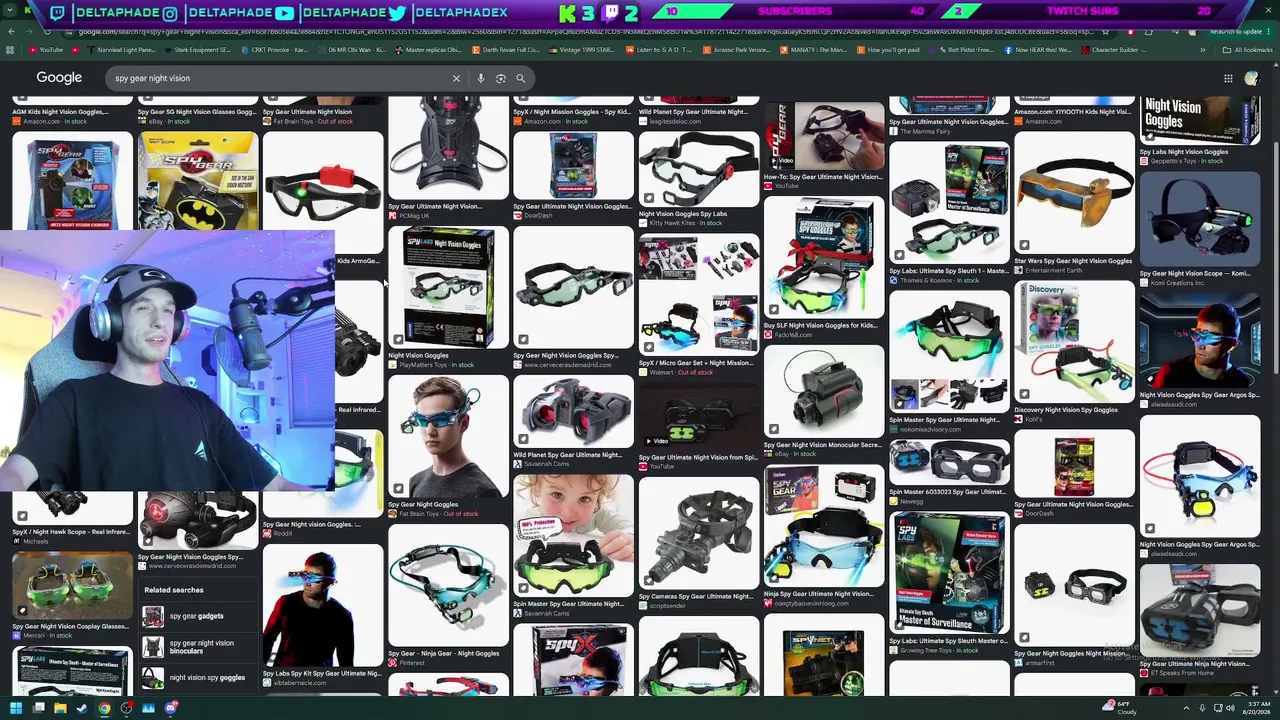Viewport: 1280px width, 720px height.
Task: Open 'Spy Gear Night Goggles' Fat Brain Toys image
Action: [448, 438]
